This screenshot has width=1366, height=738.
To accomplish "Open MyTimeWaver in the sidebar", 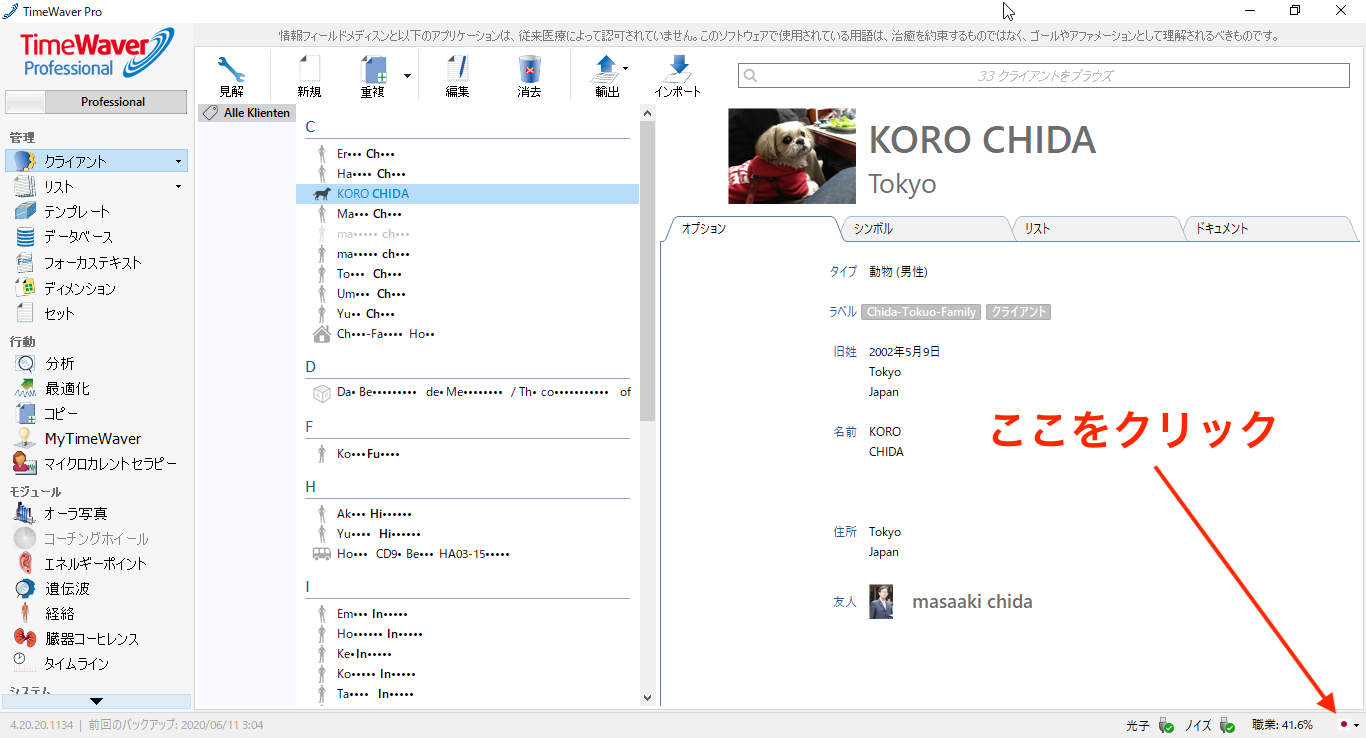I will point(92,439).
